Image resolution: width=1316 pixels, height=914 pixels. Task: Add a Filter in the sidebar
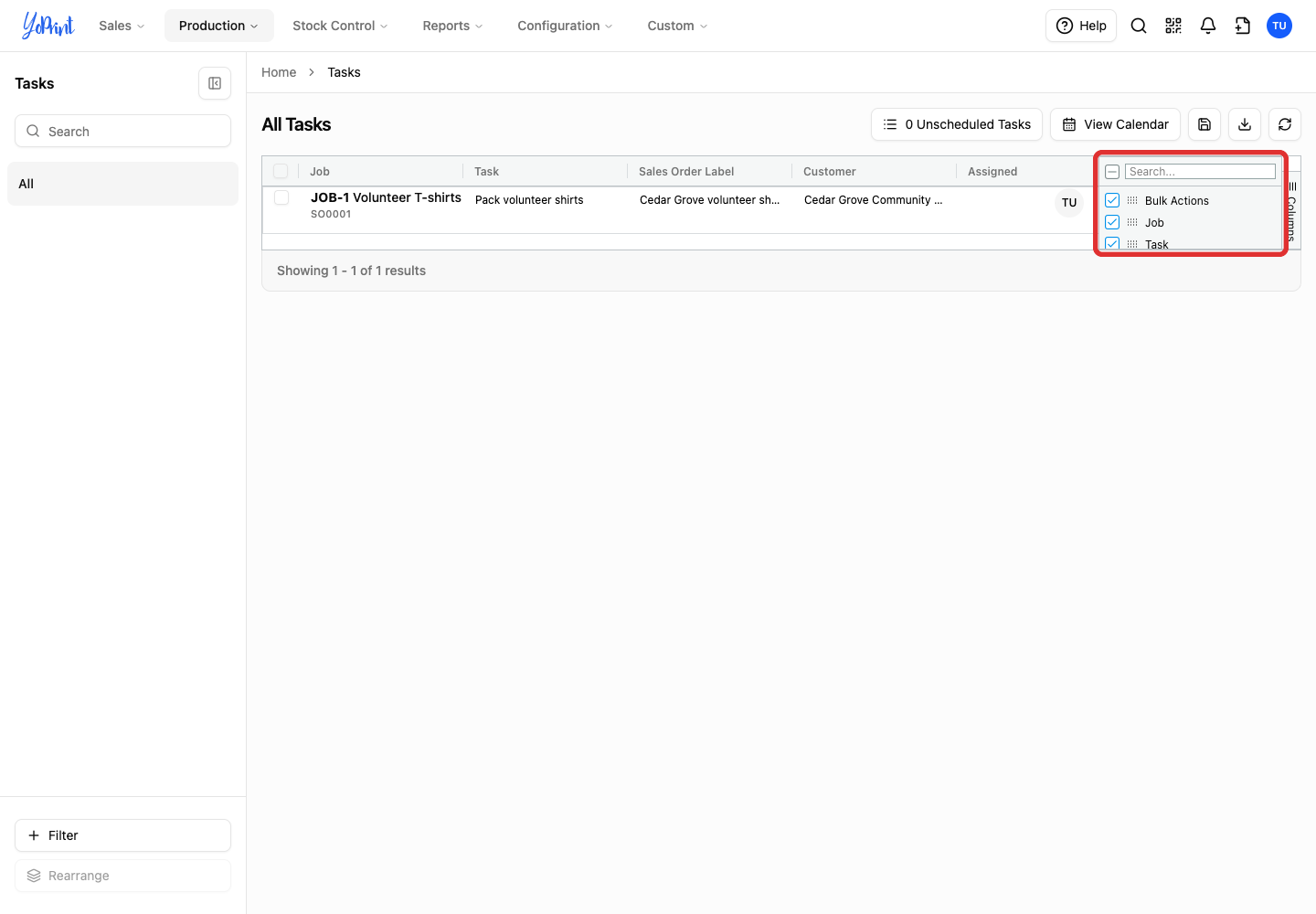coord(122,835)
